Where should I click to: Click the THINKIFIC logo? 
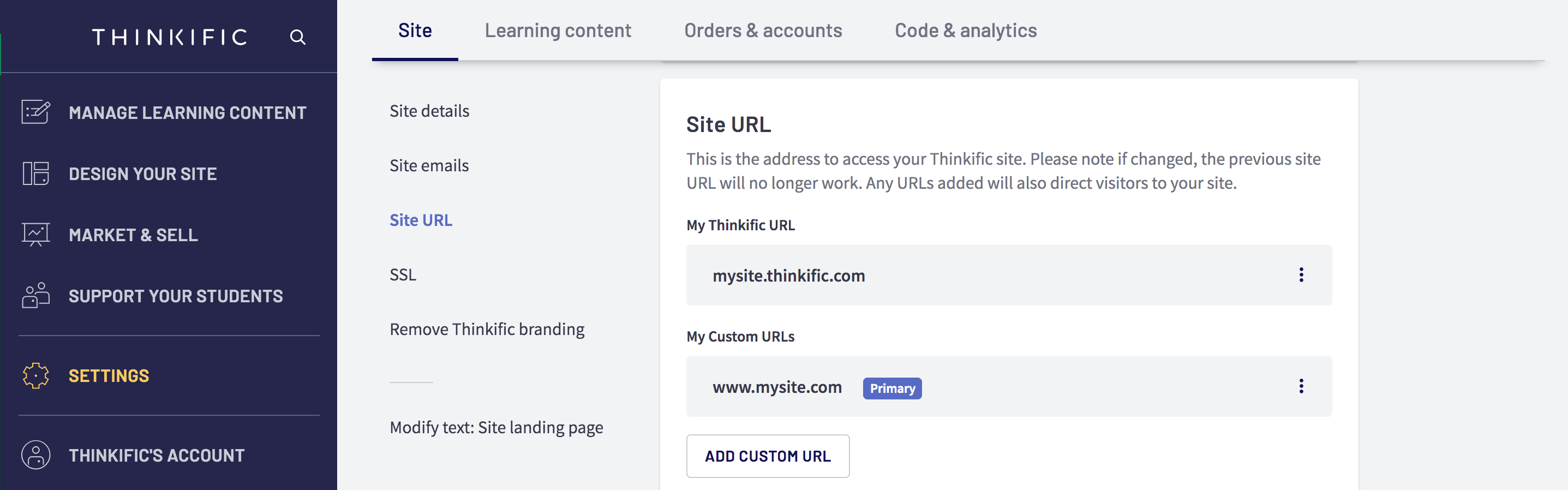point(170,37)
